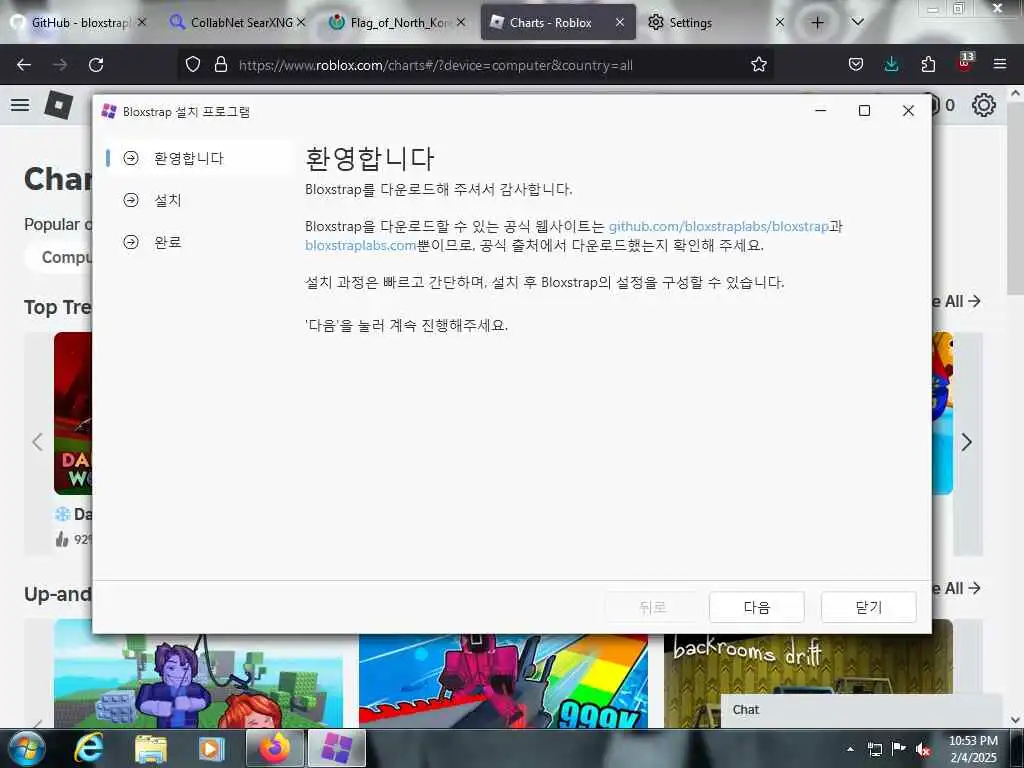Click the Bloxstrap taskbar icon
Image resolution: width=1024 pixels, height=768 pixels.
[x=336, y=748]
